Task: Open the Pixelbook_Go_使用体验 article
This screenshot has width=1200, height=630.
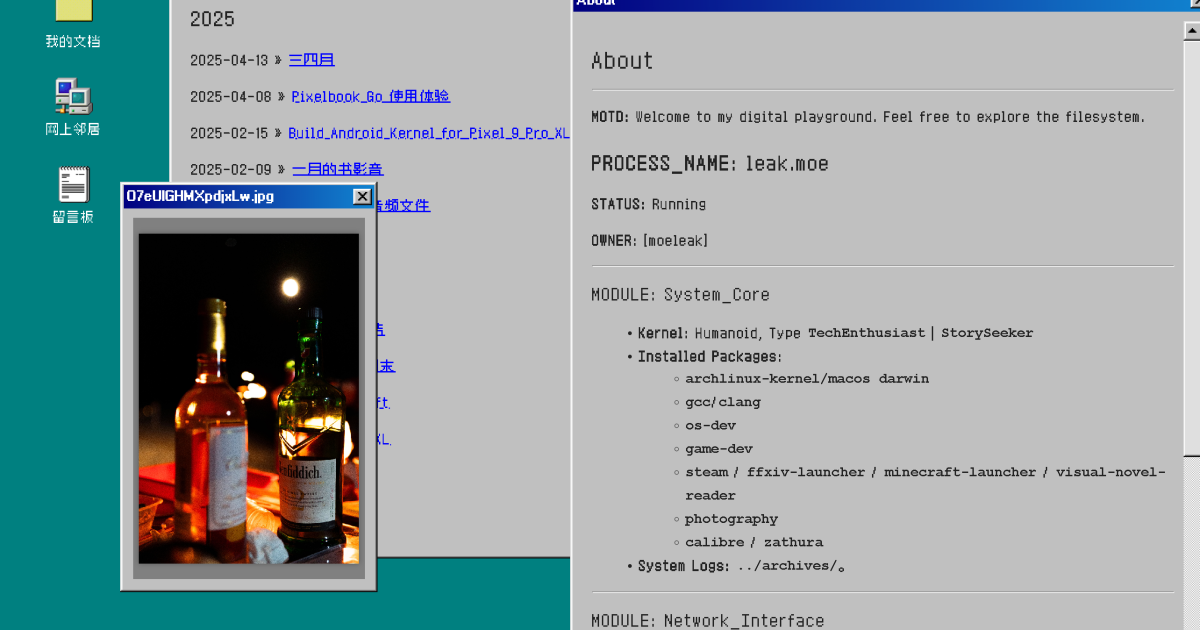Action: (370, 96)
